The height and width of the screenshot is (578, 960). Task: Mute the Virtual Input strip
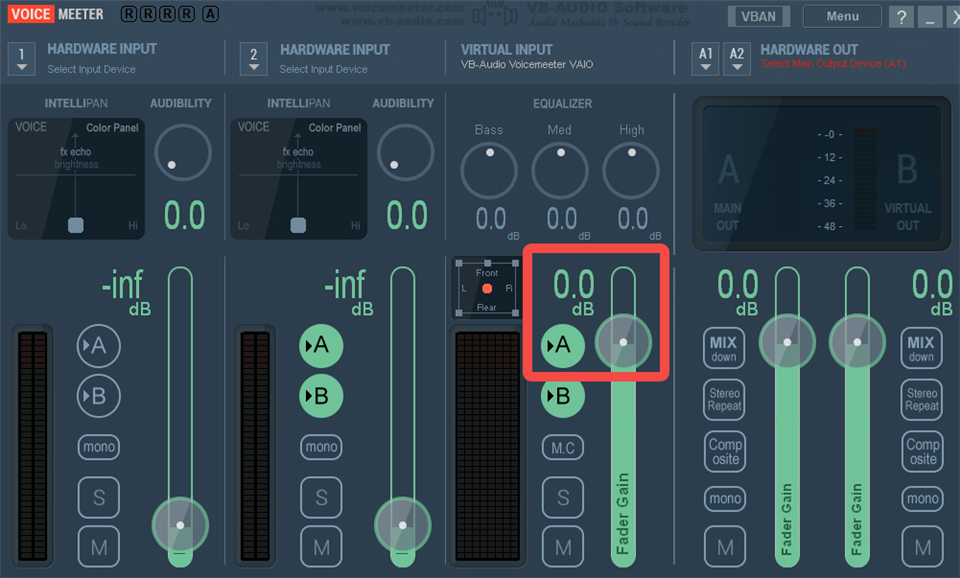563,547
